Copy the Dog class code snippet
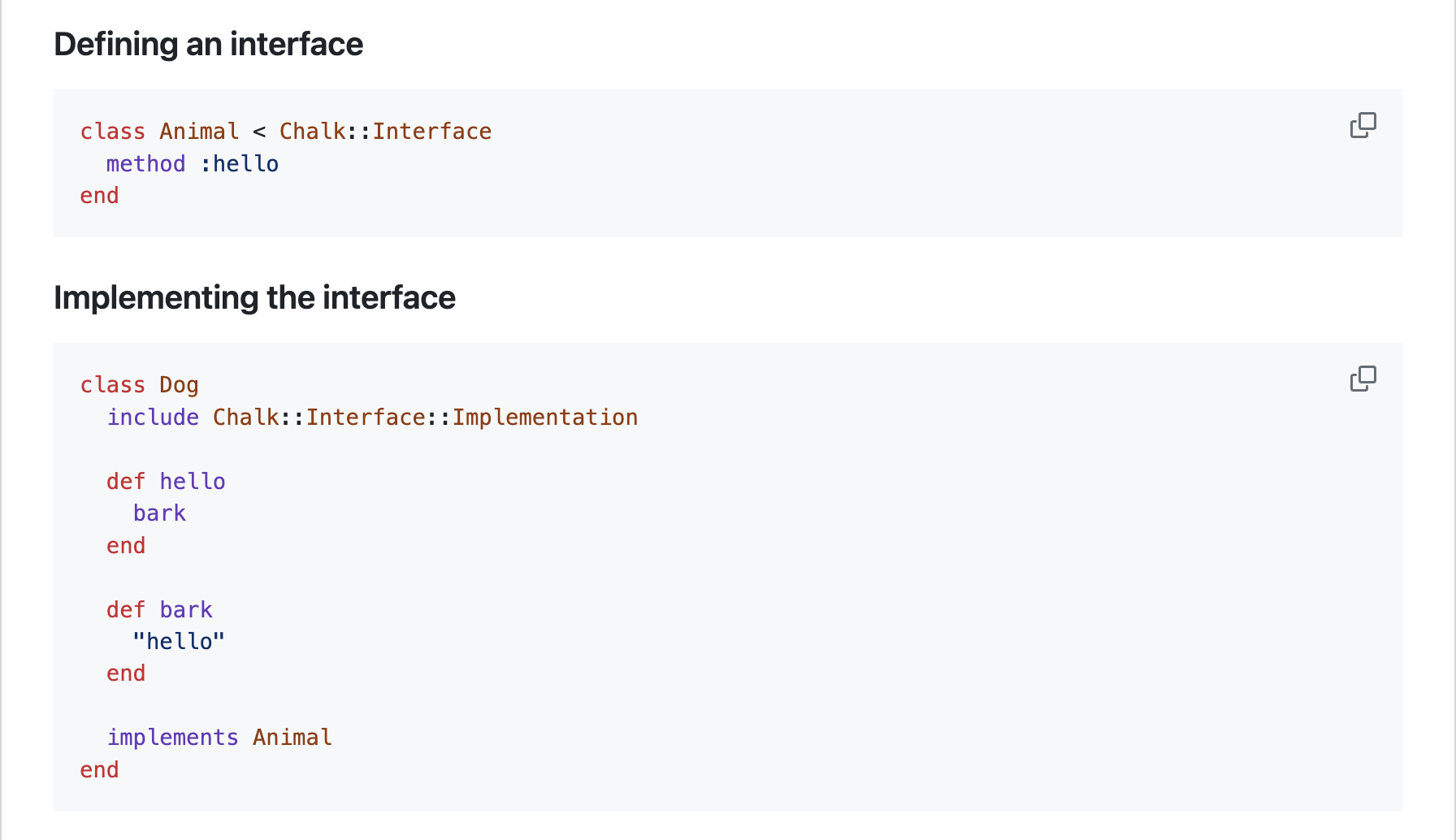 [x=1363, y=379]
